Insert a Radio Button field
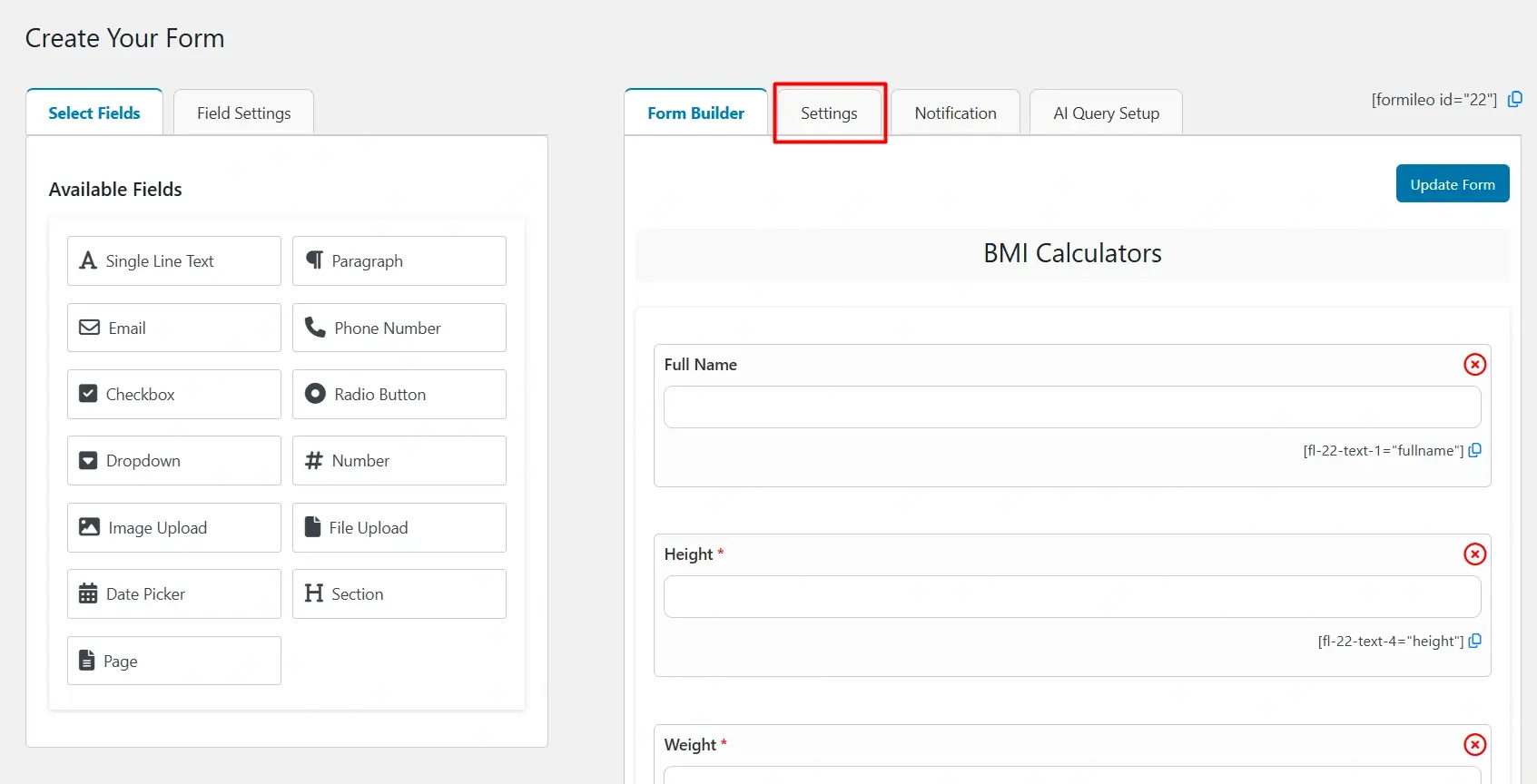Screen dimensions: 1537x784 399,395
